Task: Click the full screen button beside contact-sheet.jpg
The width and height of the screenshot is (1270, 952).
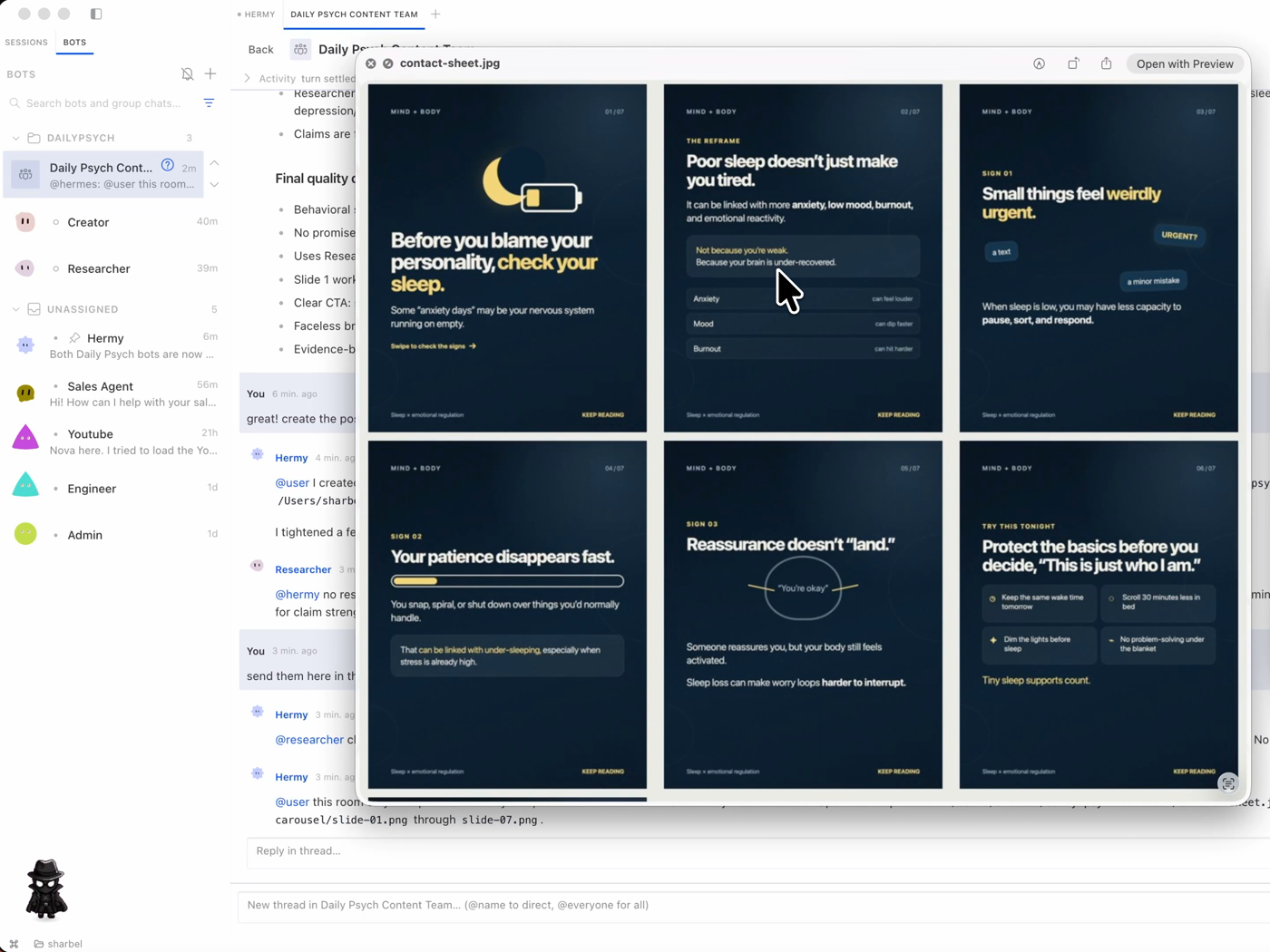Action: click(388, 63)
